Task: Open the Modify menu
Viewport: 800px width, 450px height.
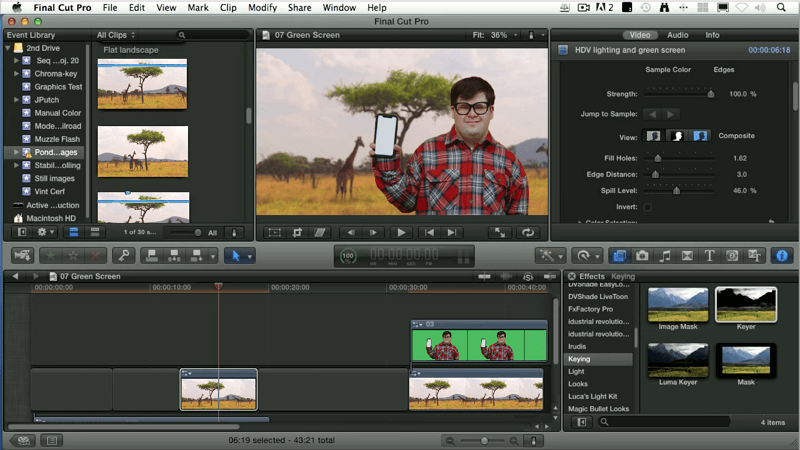Action: pyautogui.click(x=262, y=7)
